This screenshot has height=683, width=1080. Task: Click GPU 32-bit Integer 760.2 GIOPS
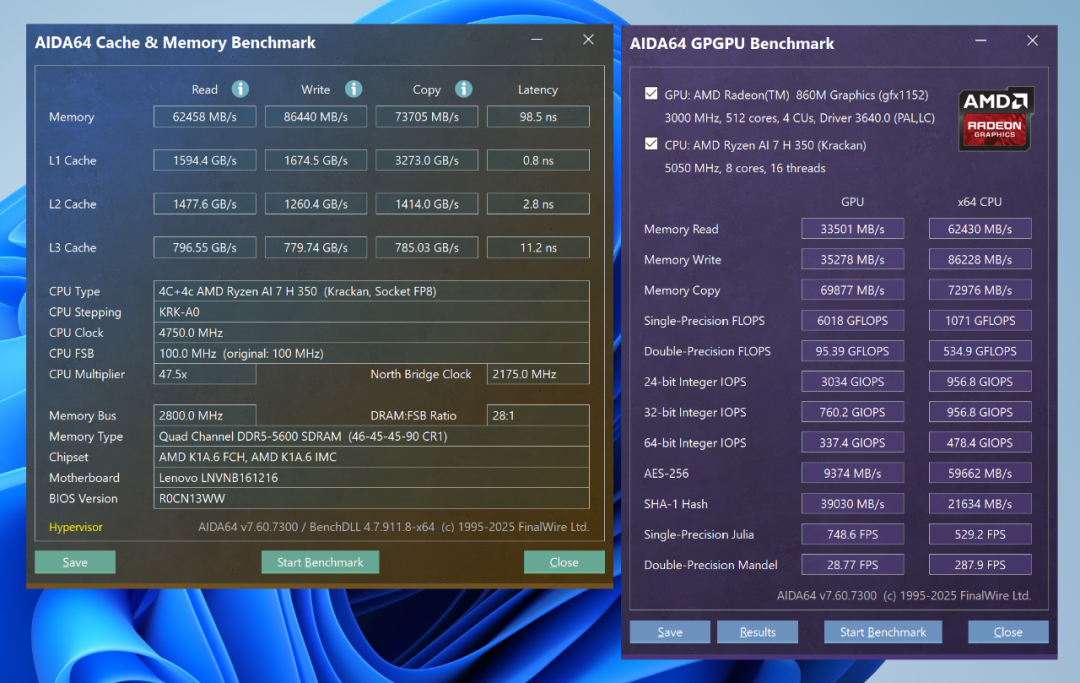click(852, 412)
